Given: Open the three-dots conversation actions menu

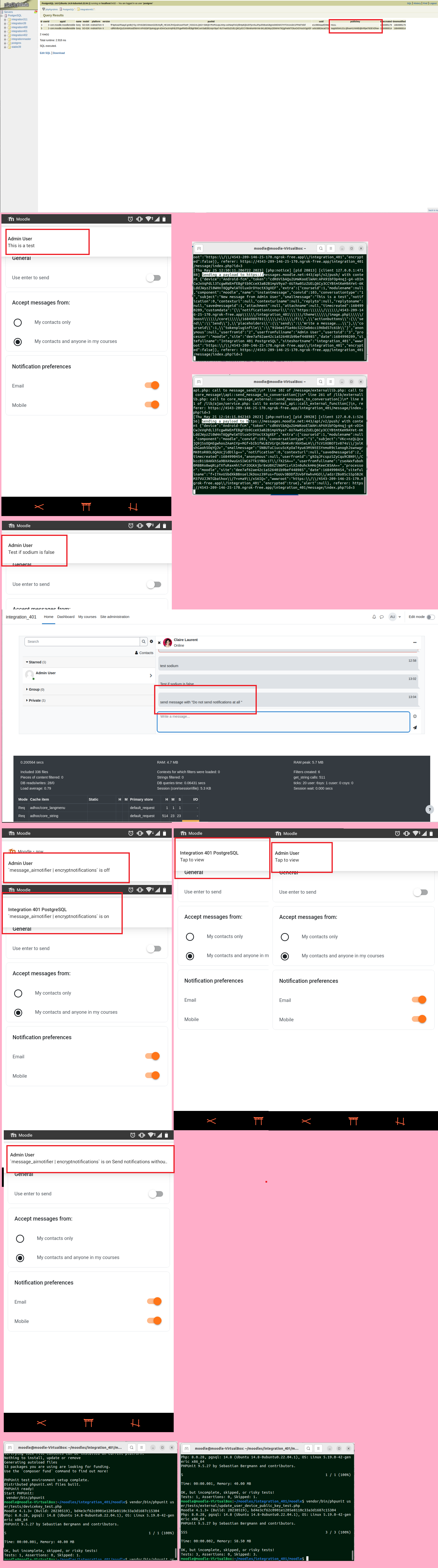Looking at the screenshot, I should pyautogui.click(x=415, y=642).
